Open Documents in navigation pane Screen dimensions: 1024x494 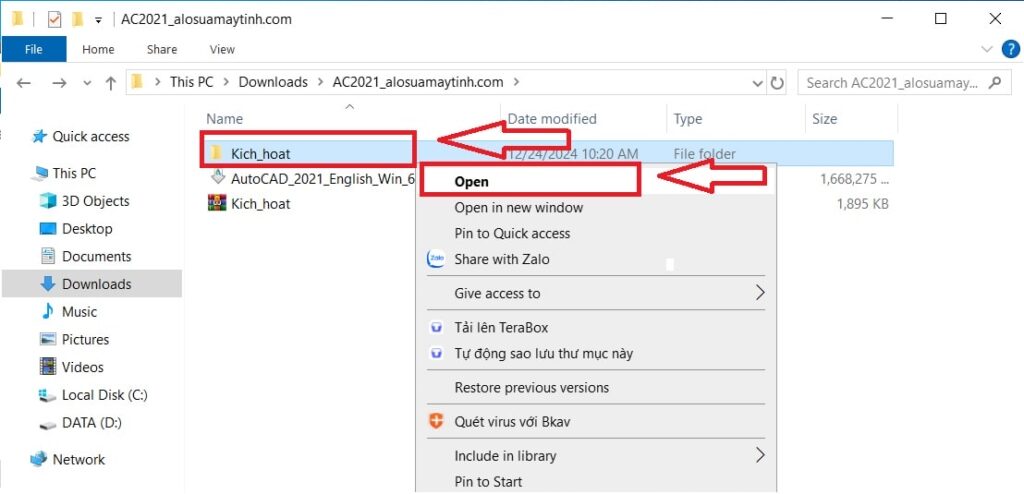[x=97, y=256]
